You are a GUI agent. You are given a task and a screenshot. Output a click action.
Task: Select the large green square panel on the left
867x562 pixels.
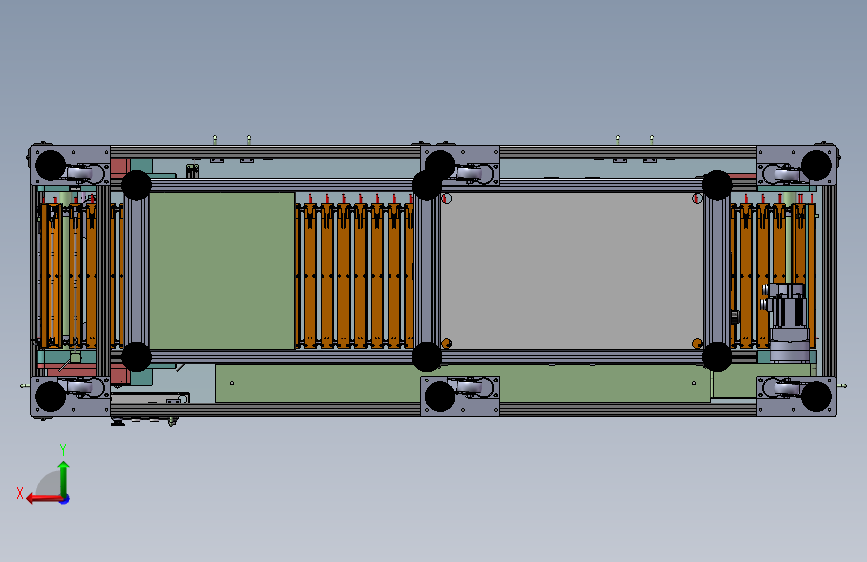click(x=222, y=270)
